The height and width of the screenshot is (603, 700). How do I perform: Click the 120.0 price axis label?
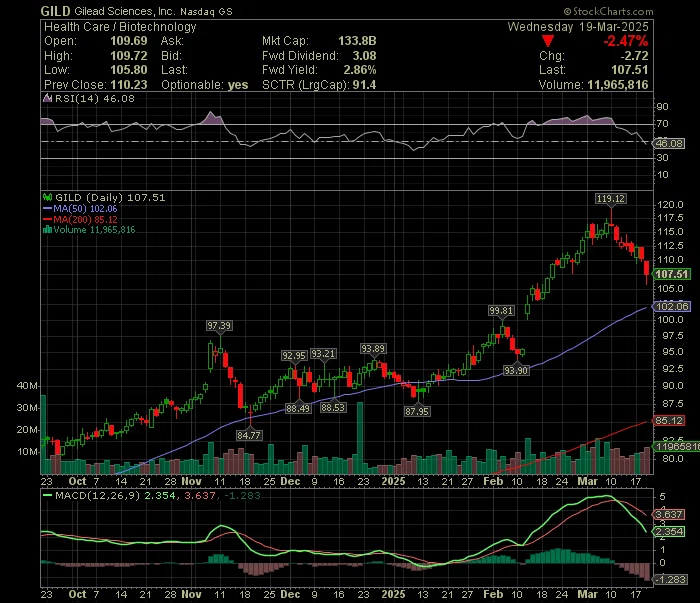[x=670, y=204]
